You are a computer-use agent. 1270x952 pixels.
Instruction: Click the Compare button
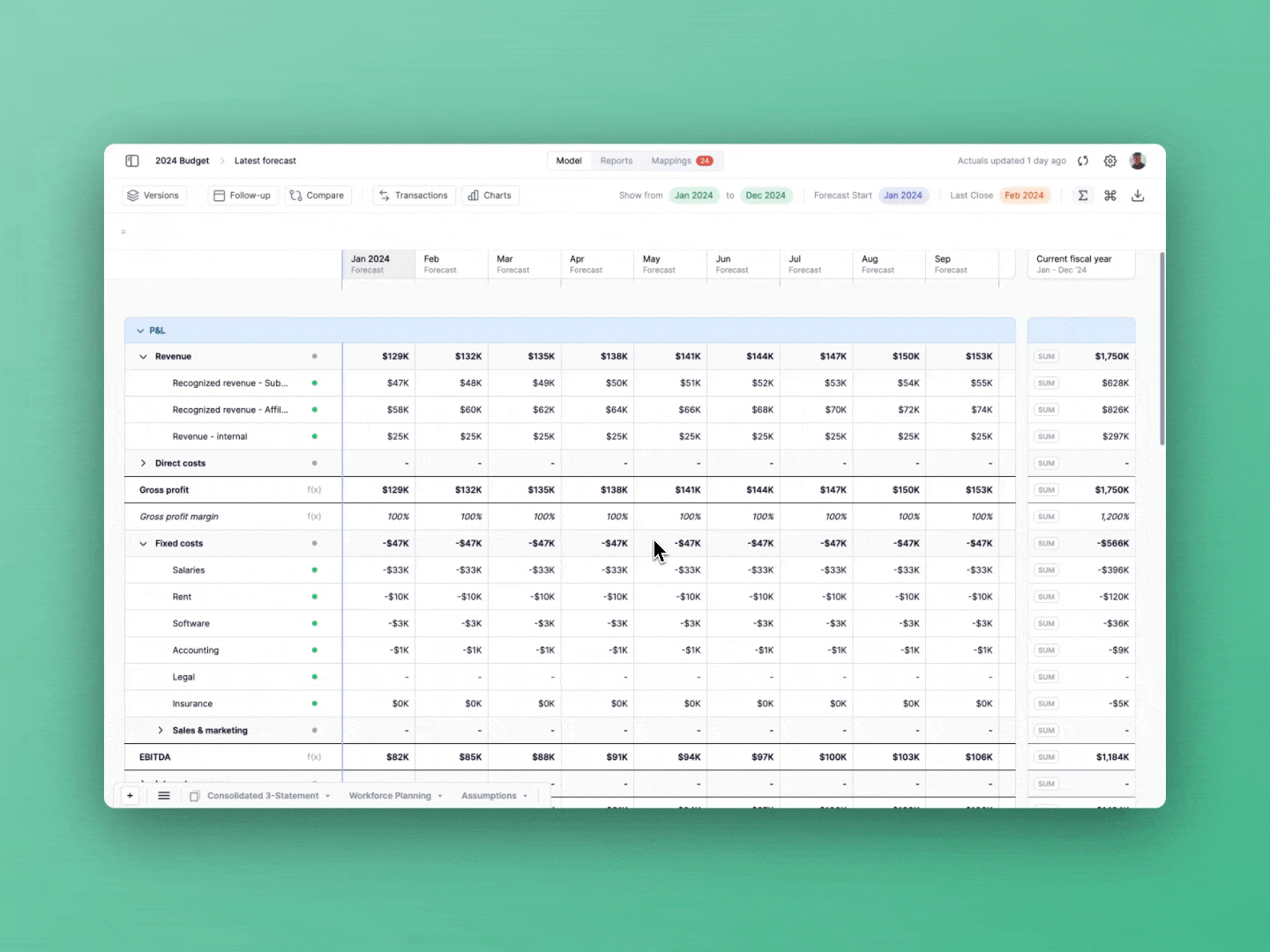[317, 196]
